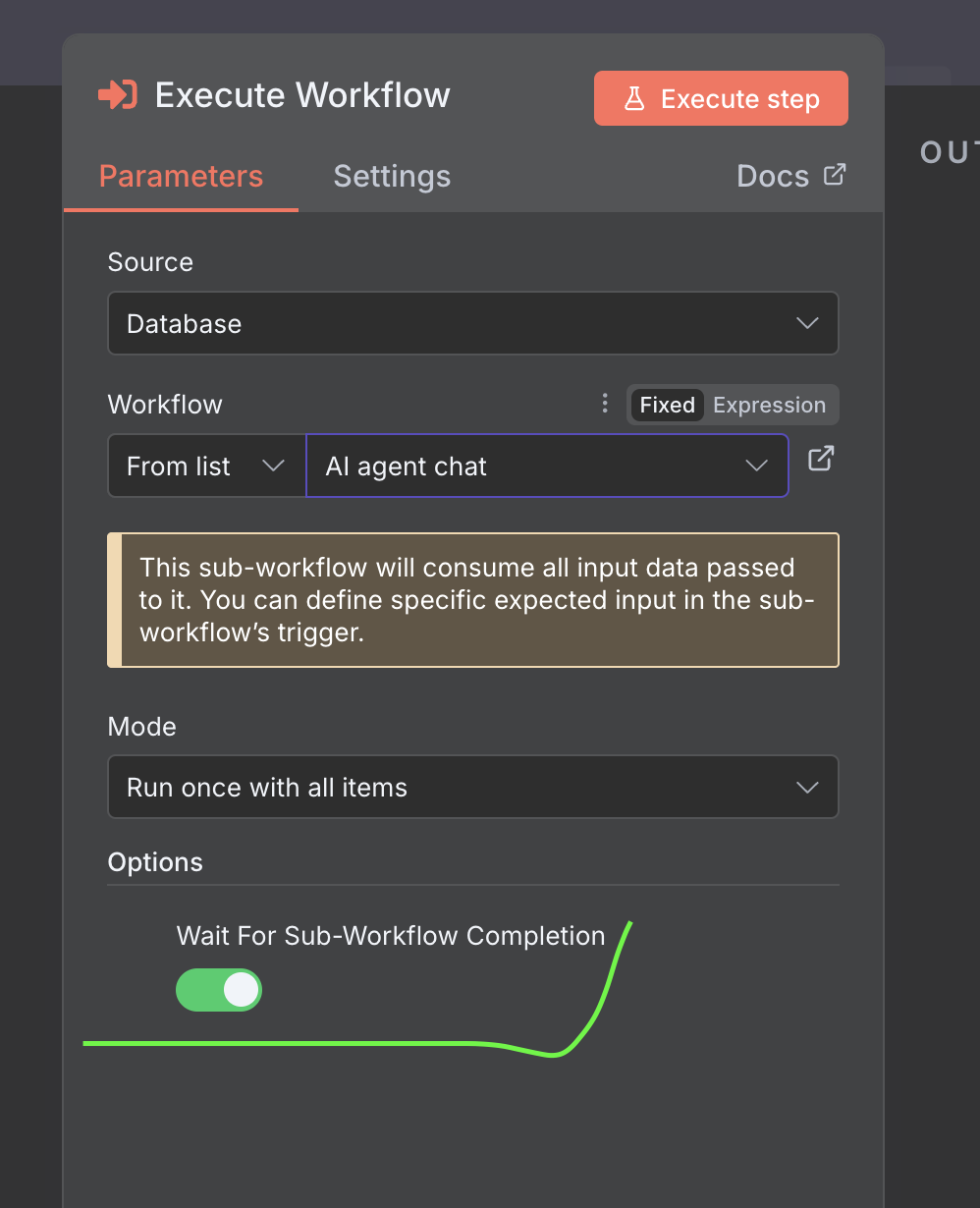Open the Database source dropdown

tap(471, 323)
